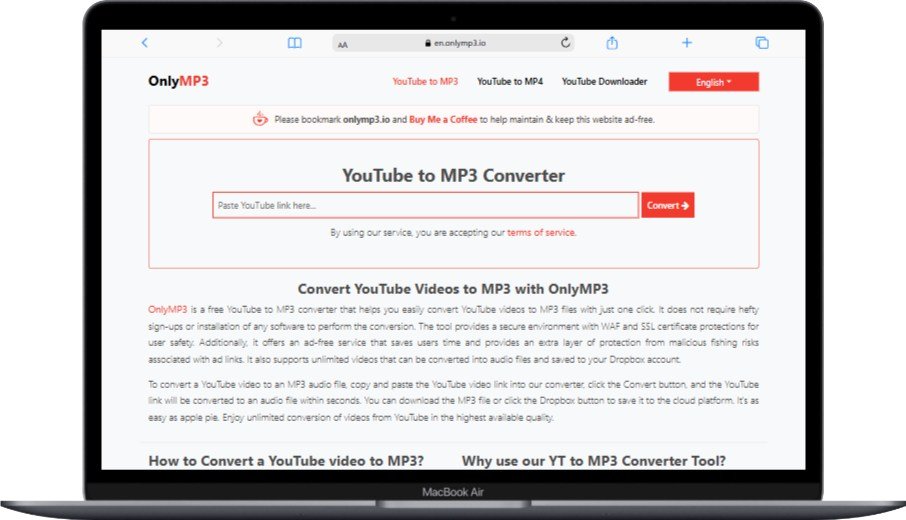
Task: Click the red OnlyMP3 link in paragraph
Action: pos(168,309)
